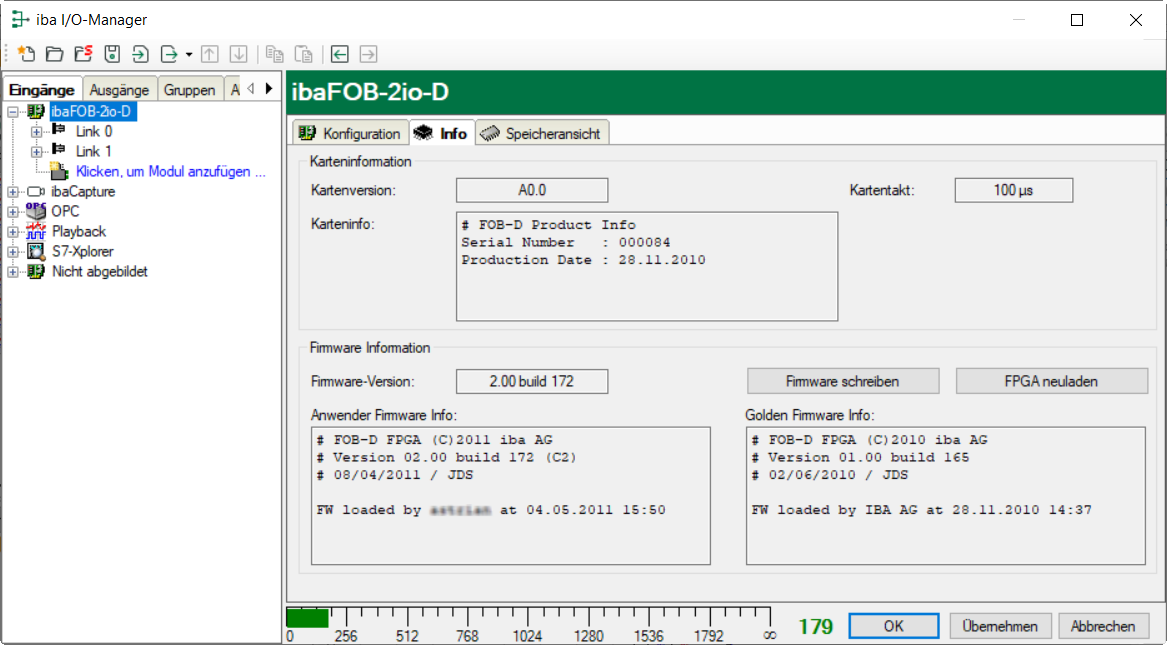Switch to the Konfiguration tab
This screenshot has width=1167, height=645.
(x=351, y=133)
